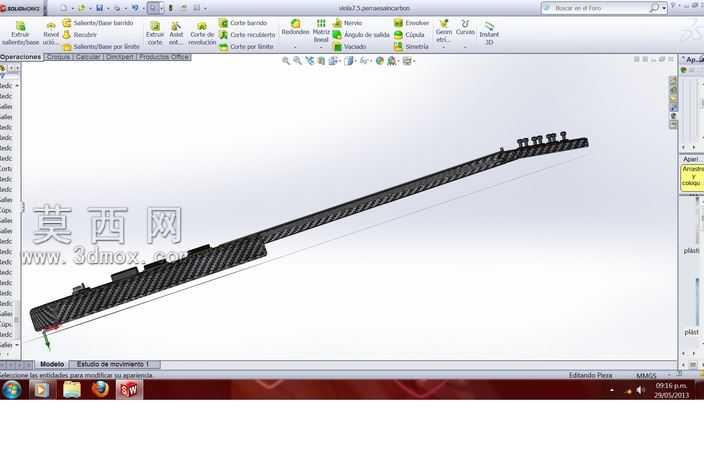Click the SolidWorks taskbar icon
Screen dimensions: 704x469
129,390
